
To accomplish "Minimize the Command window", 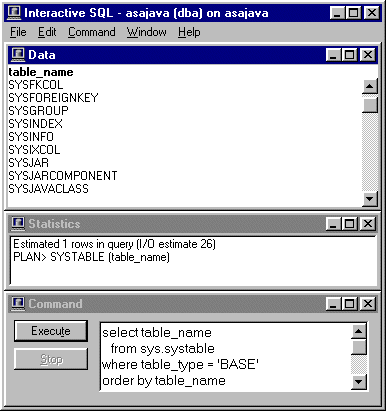I will tap(333, 304).
